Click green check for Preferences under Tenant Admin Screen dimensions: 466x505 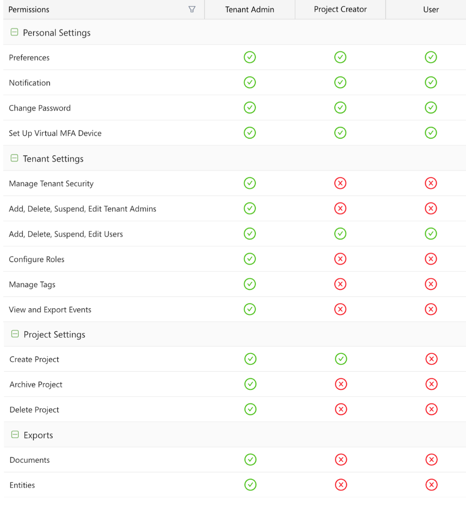pyautogui.click(x=250, y=57)
